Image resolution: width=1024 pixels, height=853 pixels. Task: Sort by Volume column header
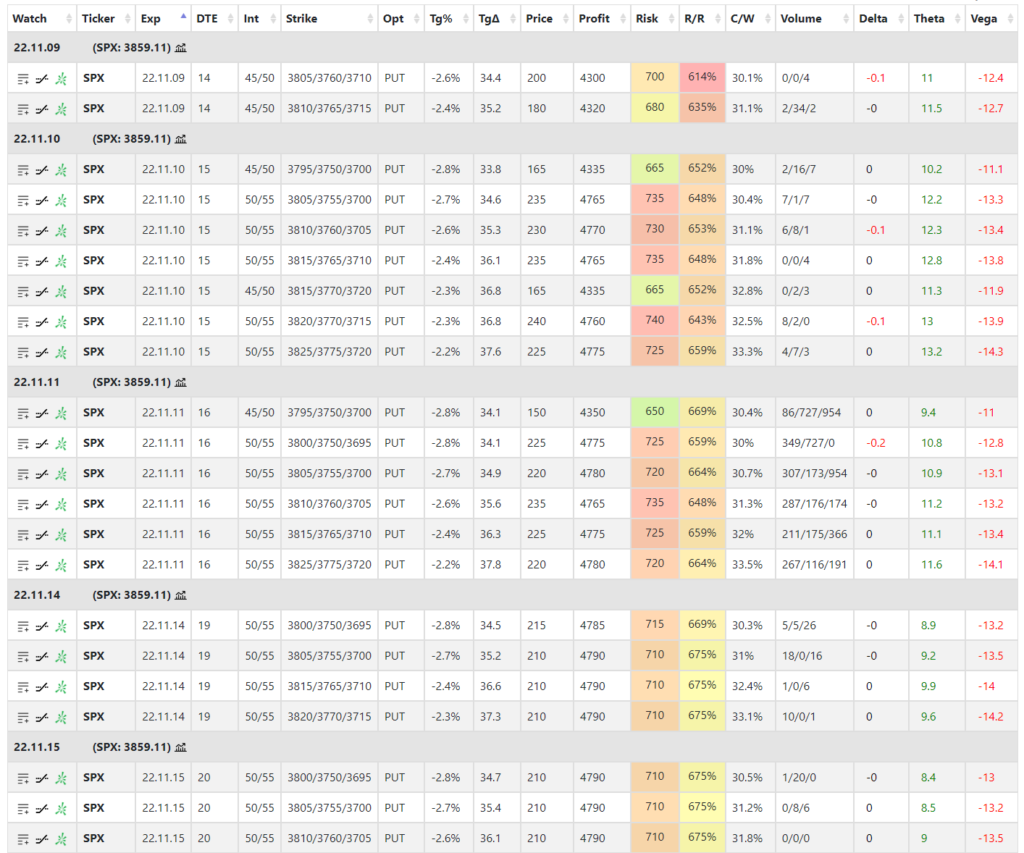tap(814, 19)
